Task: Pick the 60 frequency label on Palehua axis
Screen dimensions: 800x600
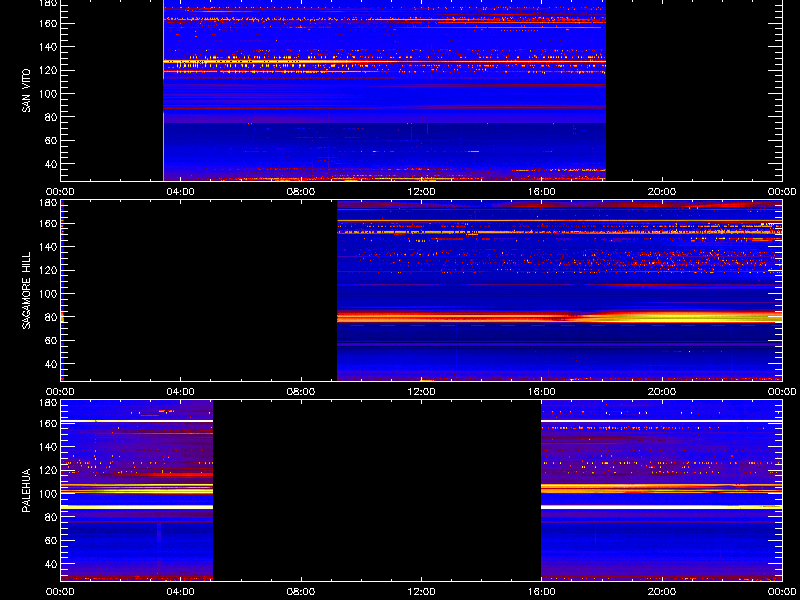Action: pos(51,541)
